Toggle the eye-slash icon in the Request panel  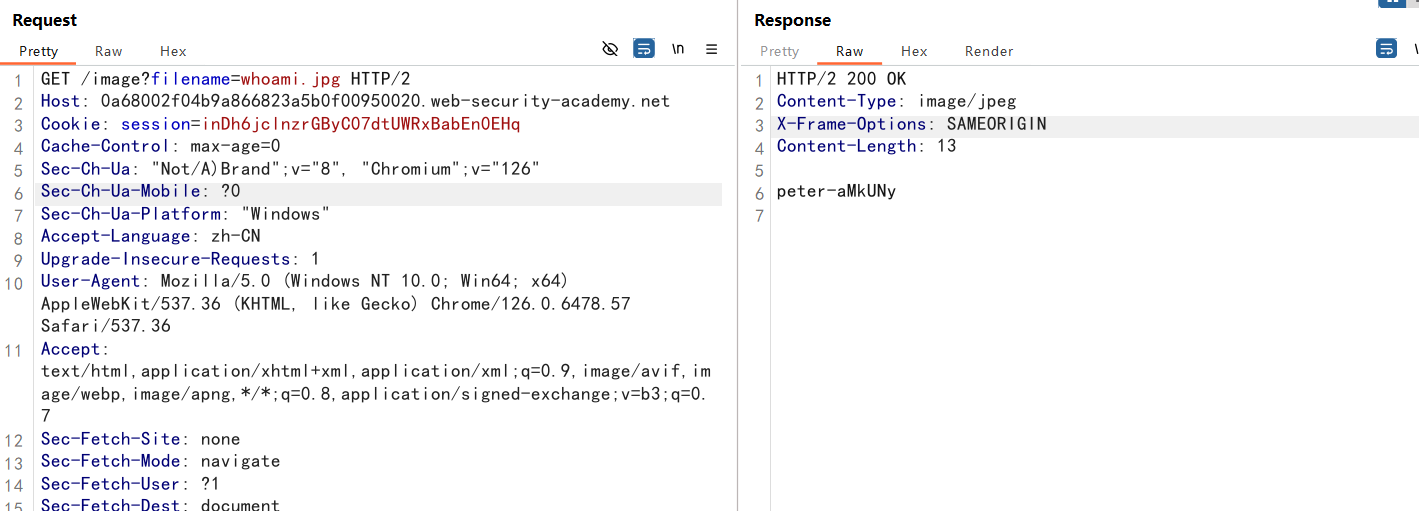(610, 49)
